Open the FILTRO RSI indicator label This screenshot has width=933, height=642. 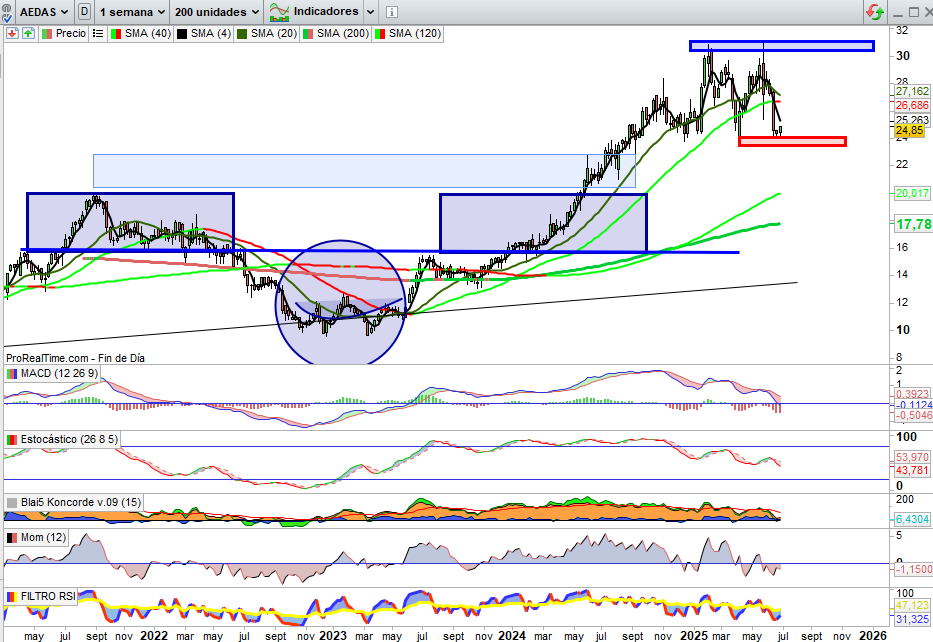42,596
